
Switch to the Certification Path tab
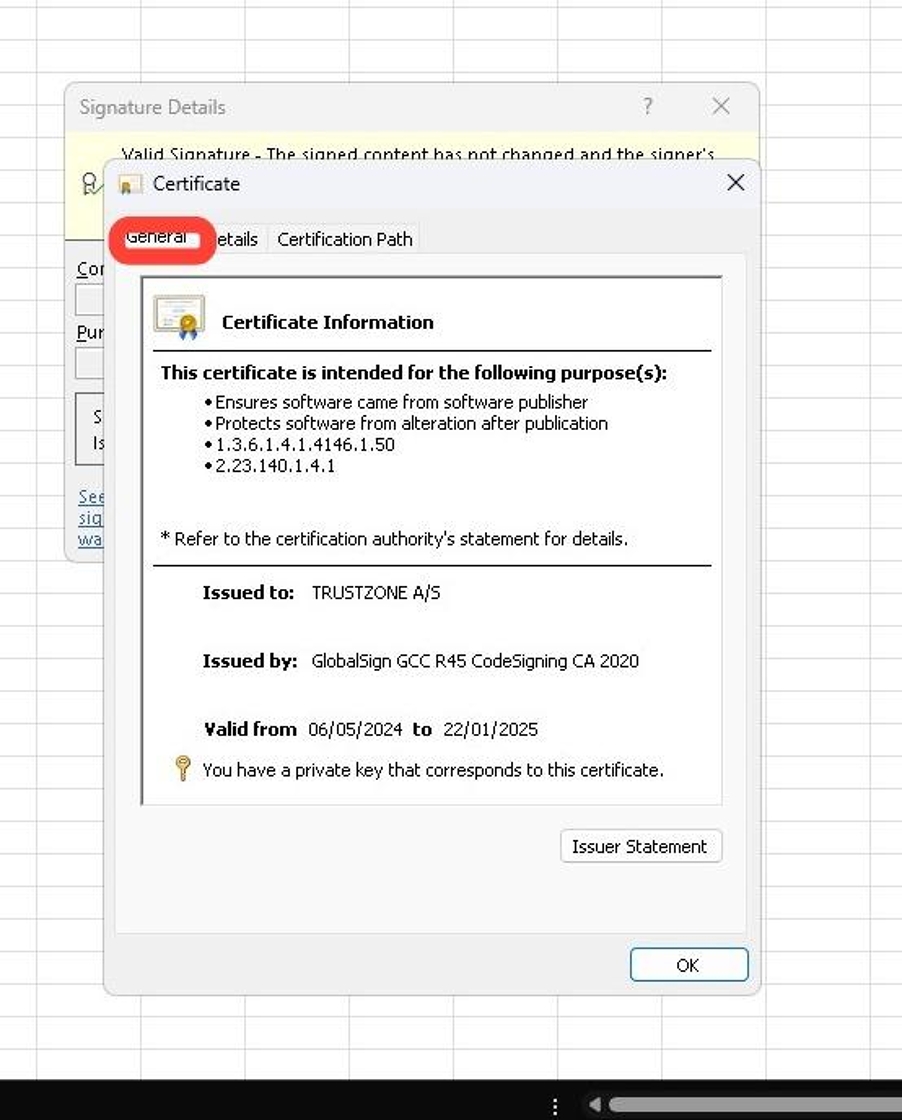[344, 239]
